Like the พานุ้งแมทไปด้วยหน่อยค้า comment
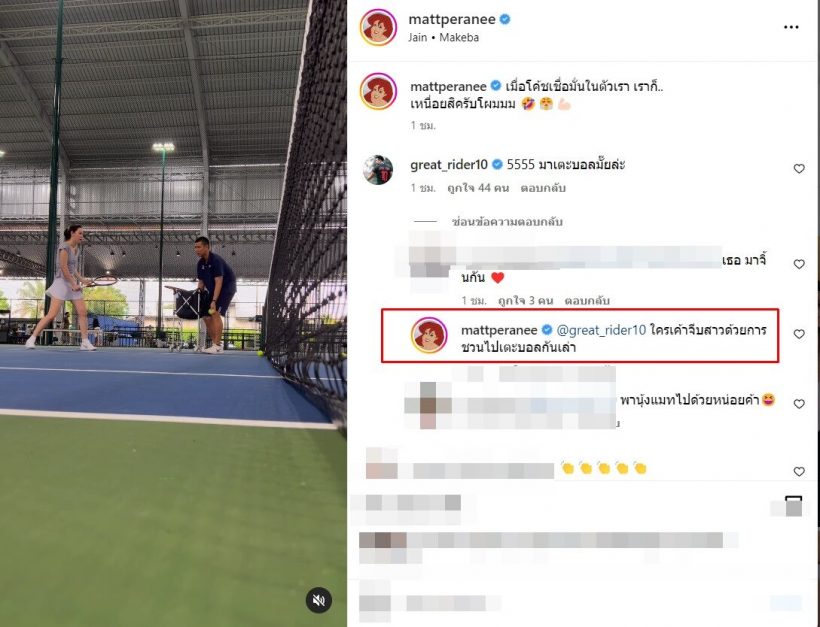 [x=799, y=404]
